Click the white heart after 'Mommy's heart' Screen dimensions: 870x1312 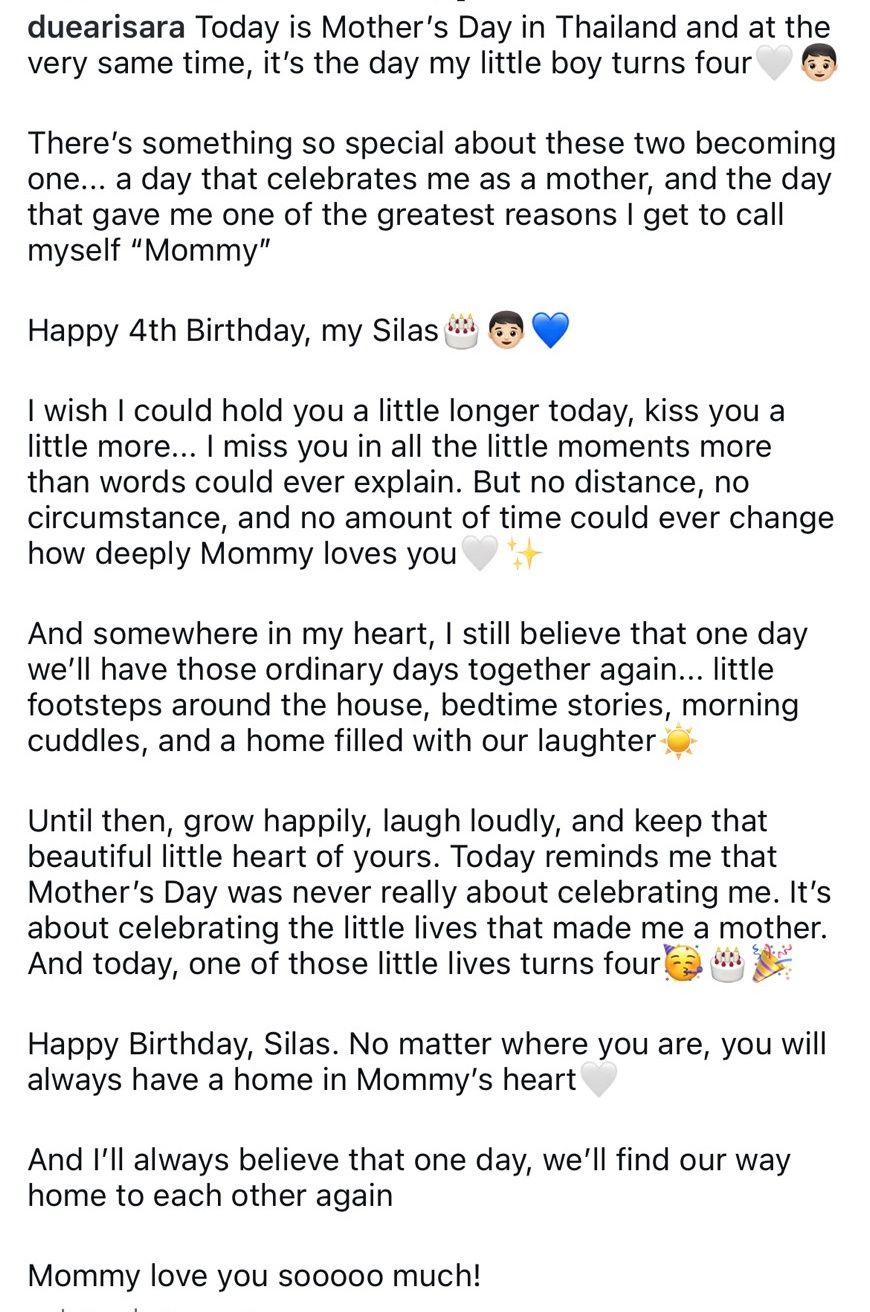point(598,1080)
